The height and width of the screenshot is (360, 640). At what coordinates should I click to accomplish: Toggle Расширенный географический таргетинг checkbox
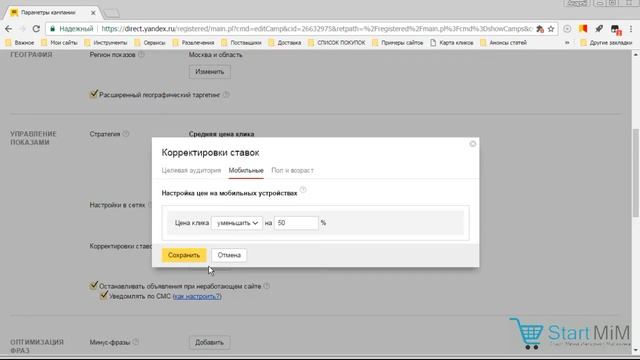(93, 94)
